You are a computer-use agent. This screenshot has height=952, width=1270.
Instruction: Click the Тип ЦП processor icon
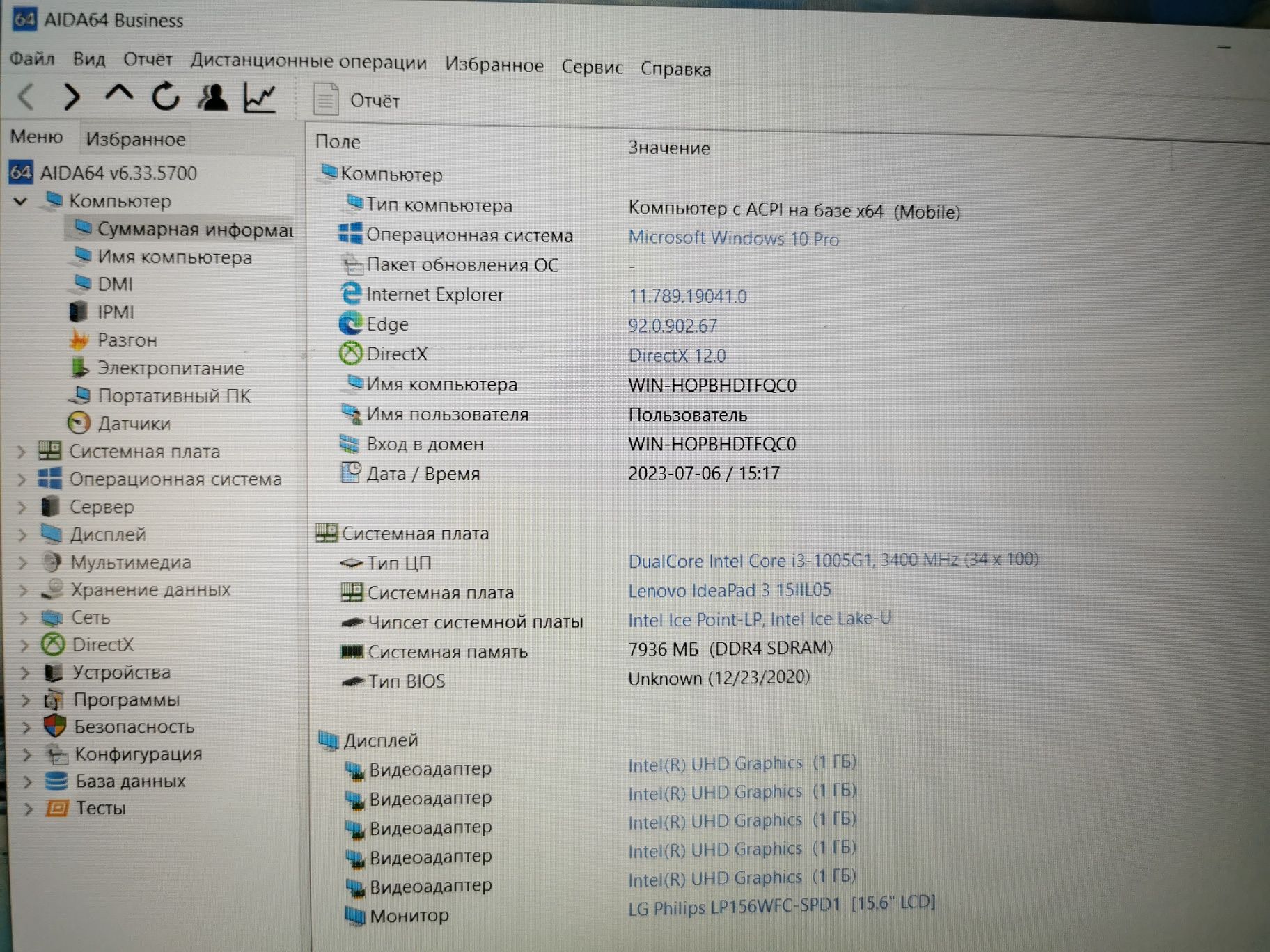[x=352, y=563]
